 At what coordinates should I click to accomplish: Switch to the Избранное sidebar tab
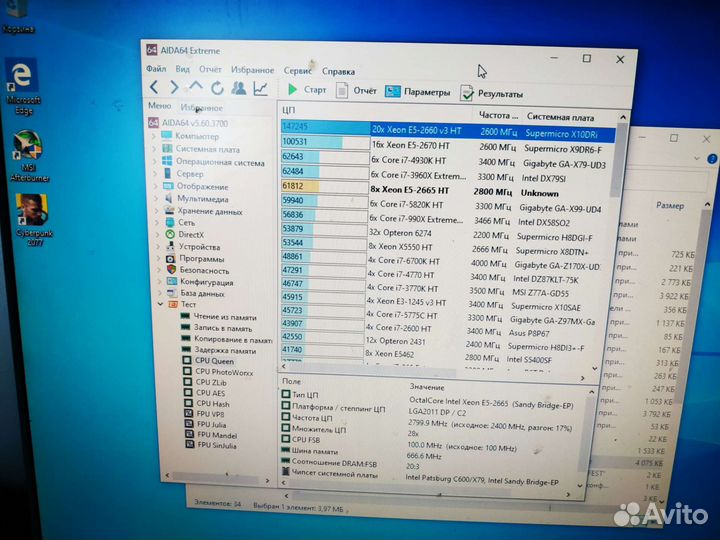(202, 107)
